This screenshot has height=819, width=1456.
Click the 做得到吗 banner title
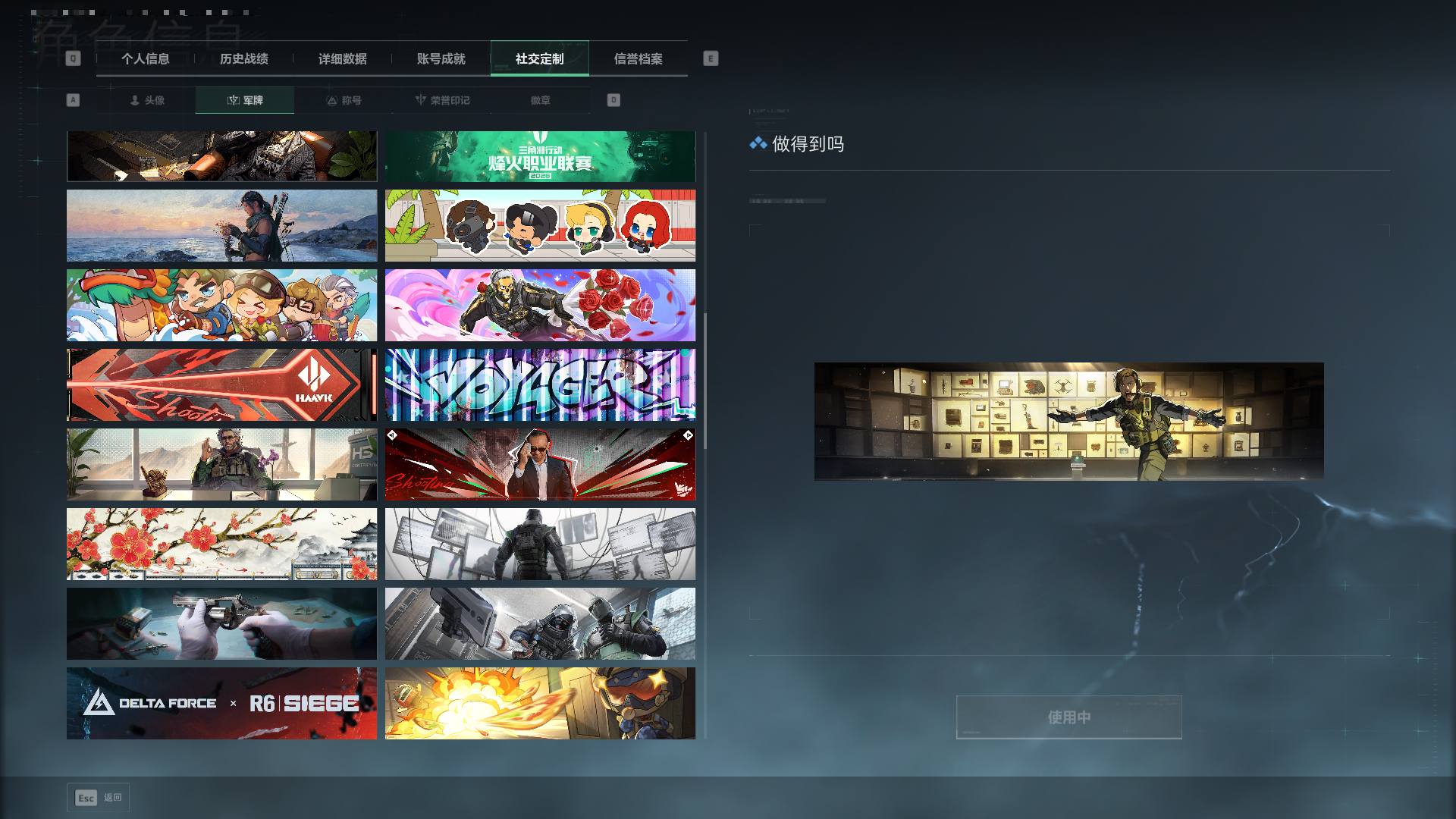(808, 144)
